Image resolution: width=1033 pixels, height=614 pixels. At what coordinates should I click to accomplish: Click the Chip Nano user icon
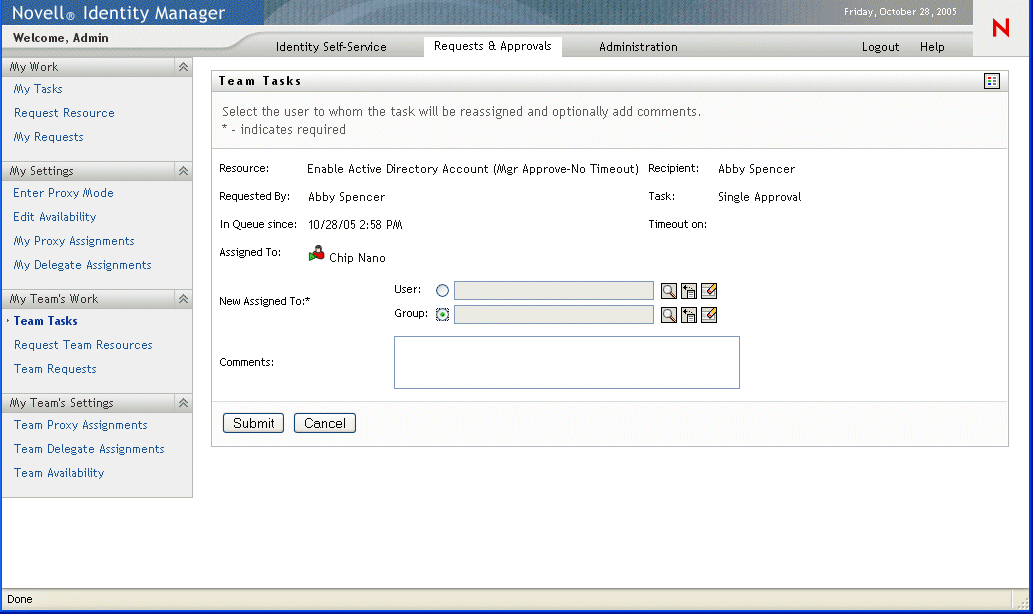coord(316,254)
